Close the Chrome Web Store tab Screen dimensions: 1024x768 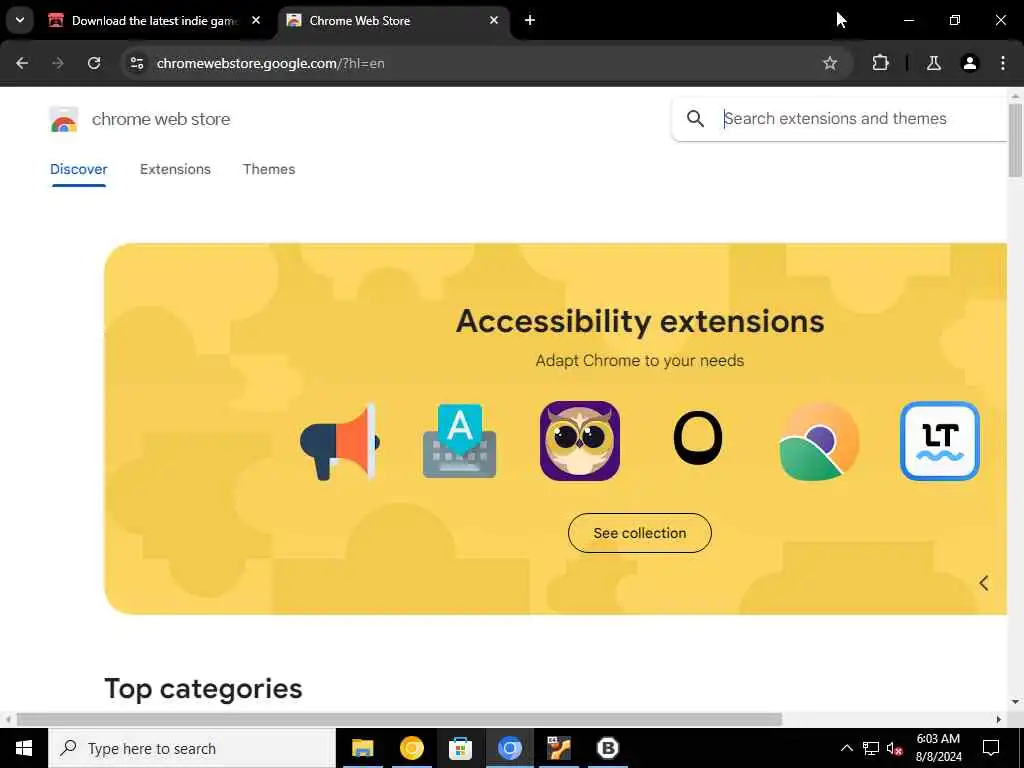(x=494, y=20)
